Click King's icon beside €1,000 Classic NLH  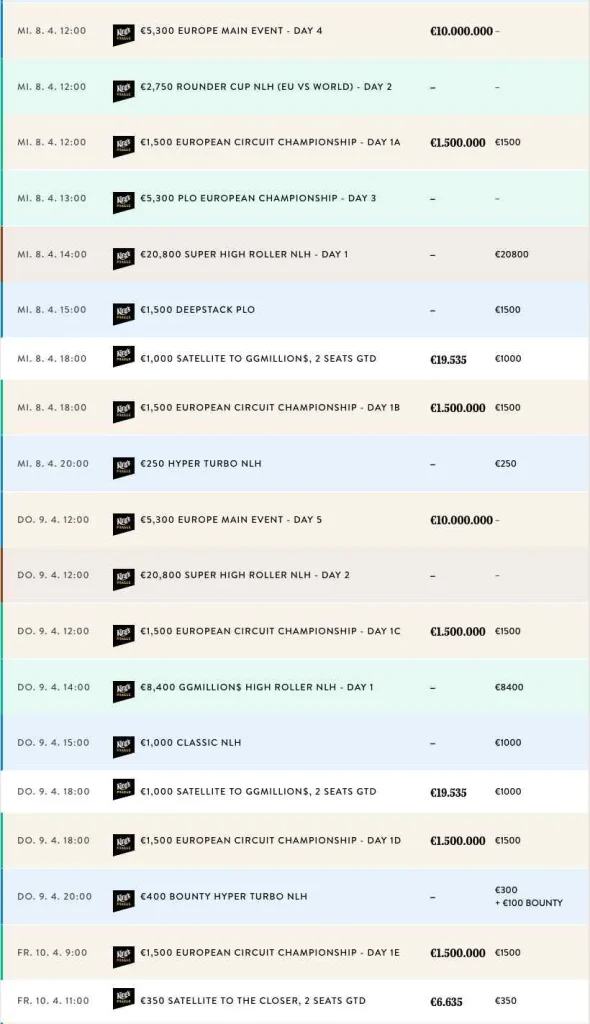[x=123, y=746]
